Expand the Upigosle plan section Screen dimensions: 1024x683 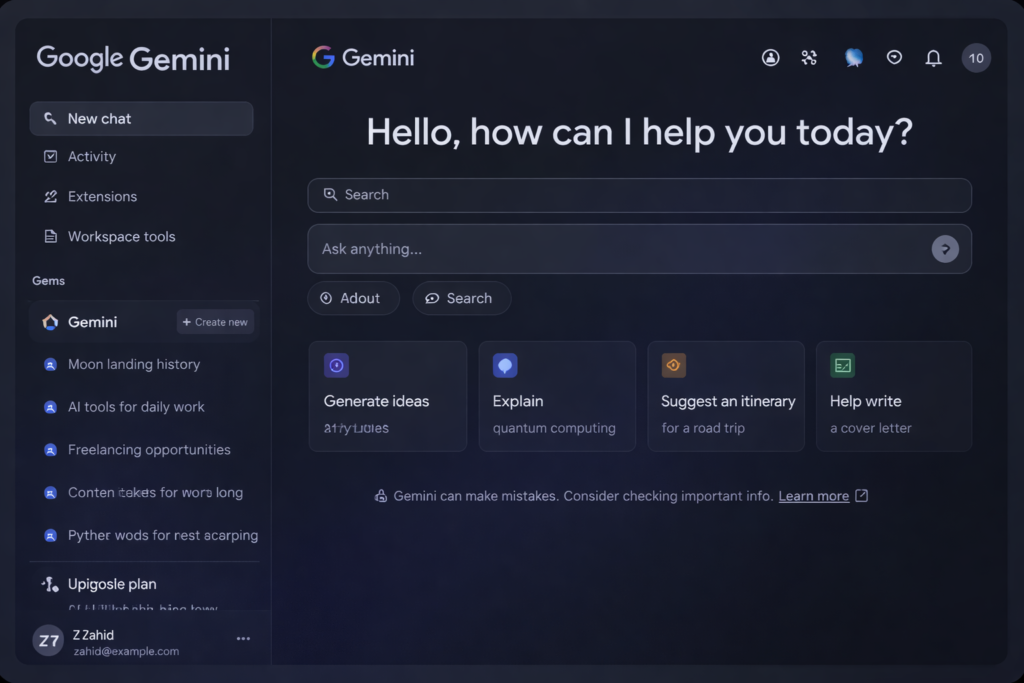[112, 584]
